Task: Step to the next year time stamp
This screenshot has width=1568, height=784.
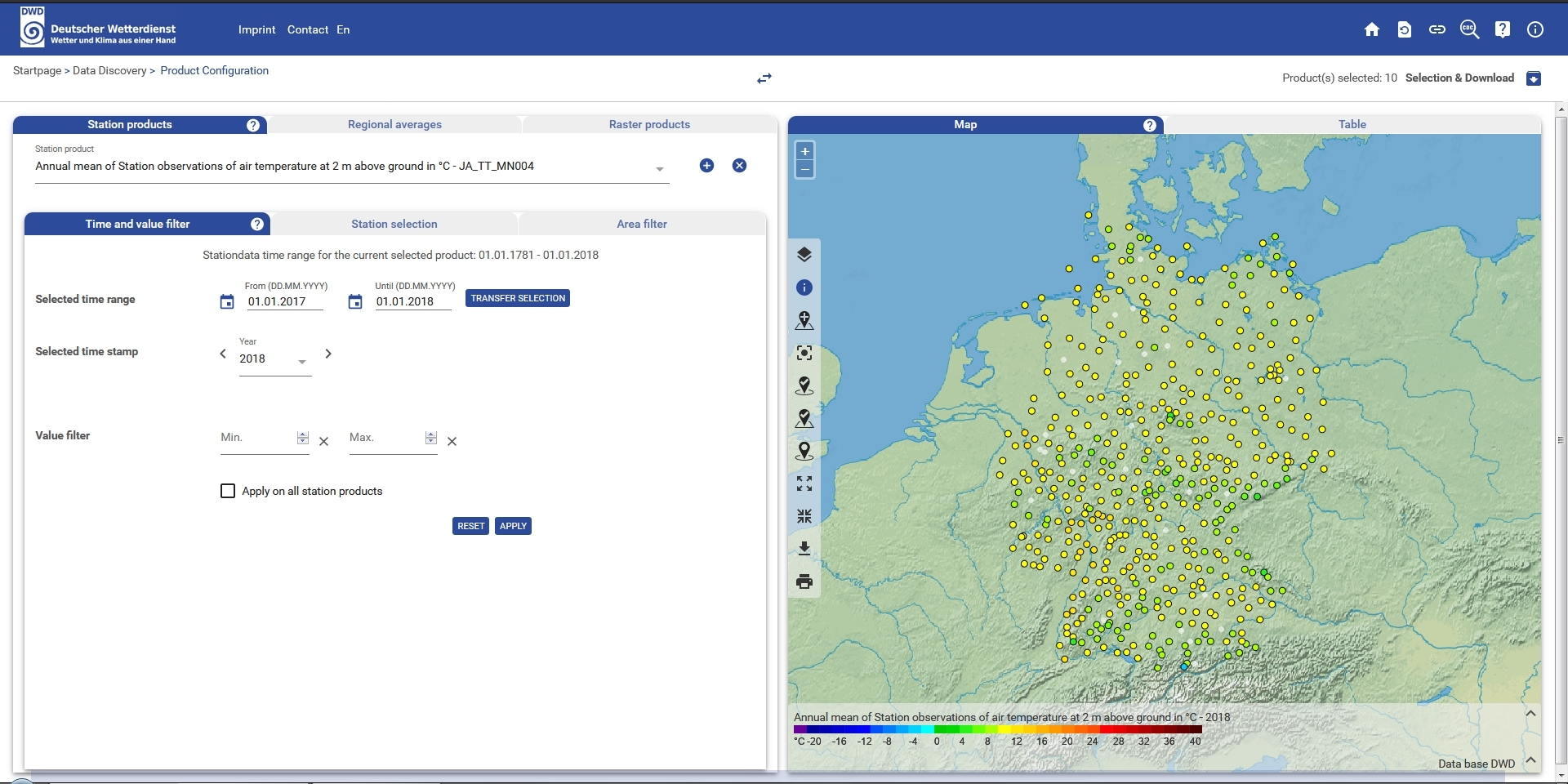Action: [328, 354]
